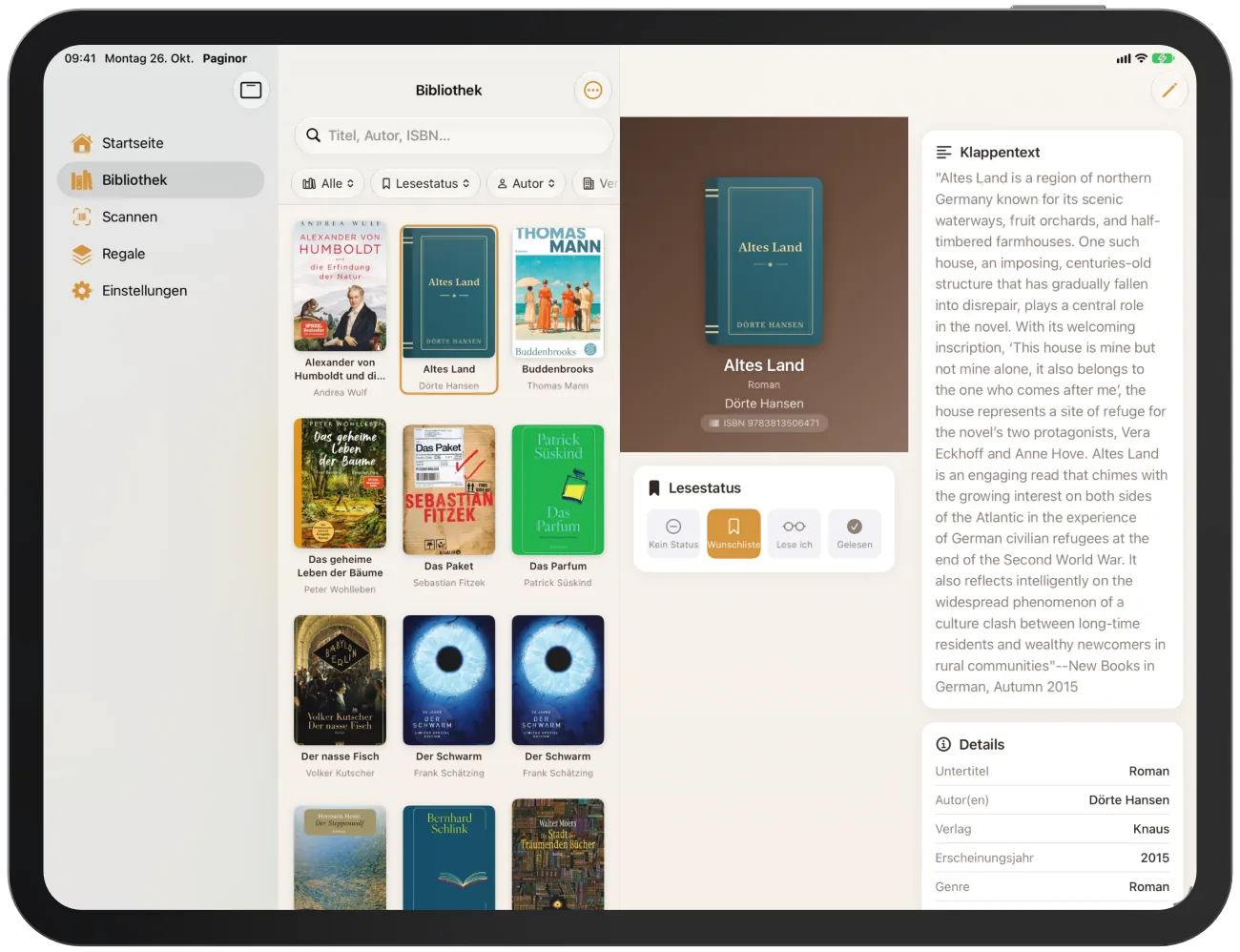The image size is (1240, 952).
Task: Mark the book as Gelesen
Action: coord(855,533)
